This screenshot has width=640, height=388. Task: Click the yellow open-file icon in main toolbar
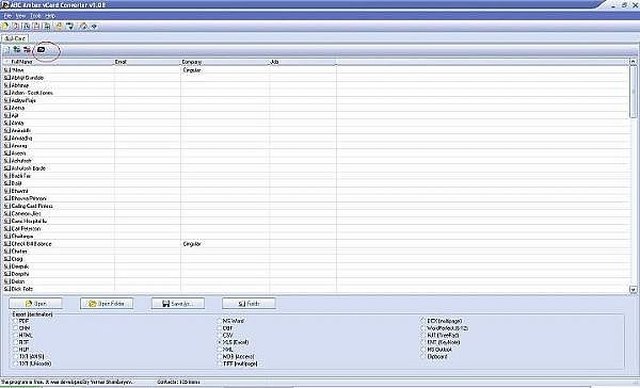pyautogui.click(x=5, y=27)
